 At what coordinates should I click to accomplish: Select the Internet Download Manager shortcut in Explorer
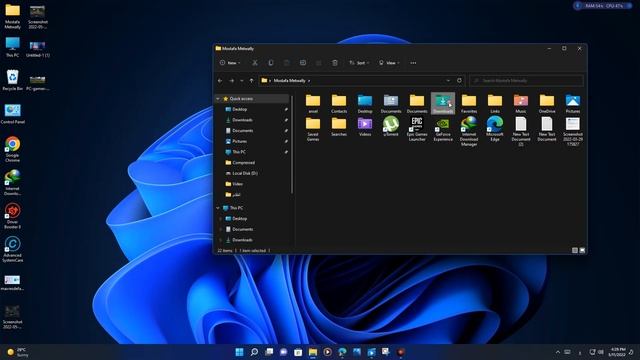click(469, 131)
